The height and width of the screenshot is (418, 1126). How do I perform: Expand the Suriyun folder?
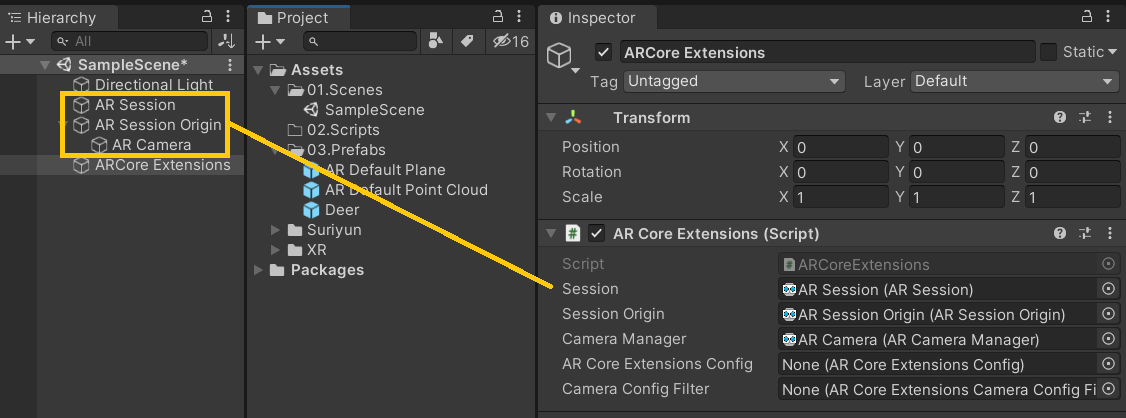tap(276, 230)
